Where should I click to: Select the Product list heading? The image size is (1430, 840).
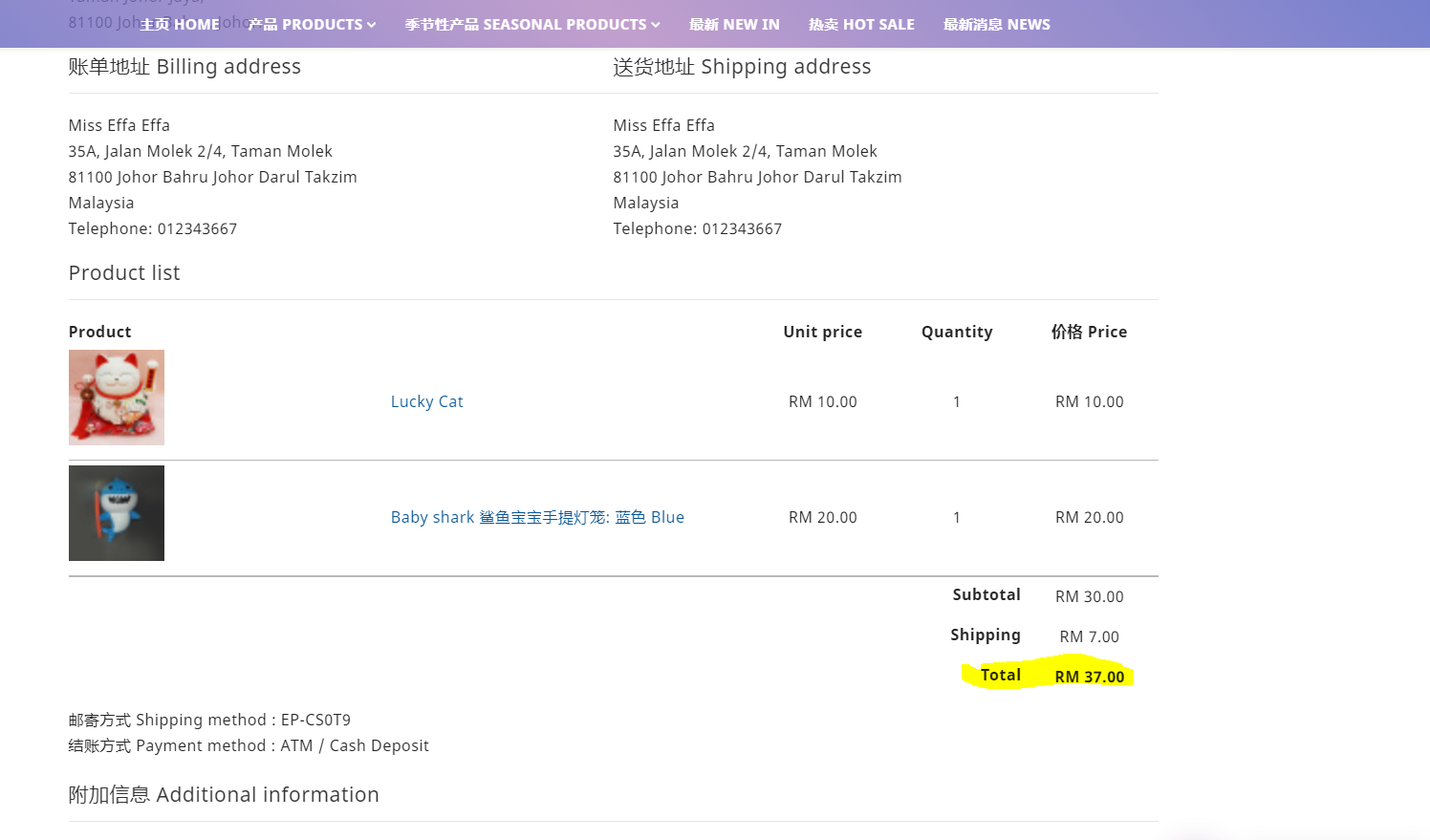tap(124, 273)
